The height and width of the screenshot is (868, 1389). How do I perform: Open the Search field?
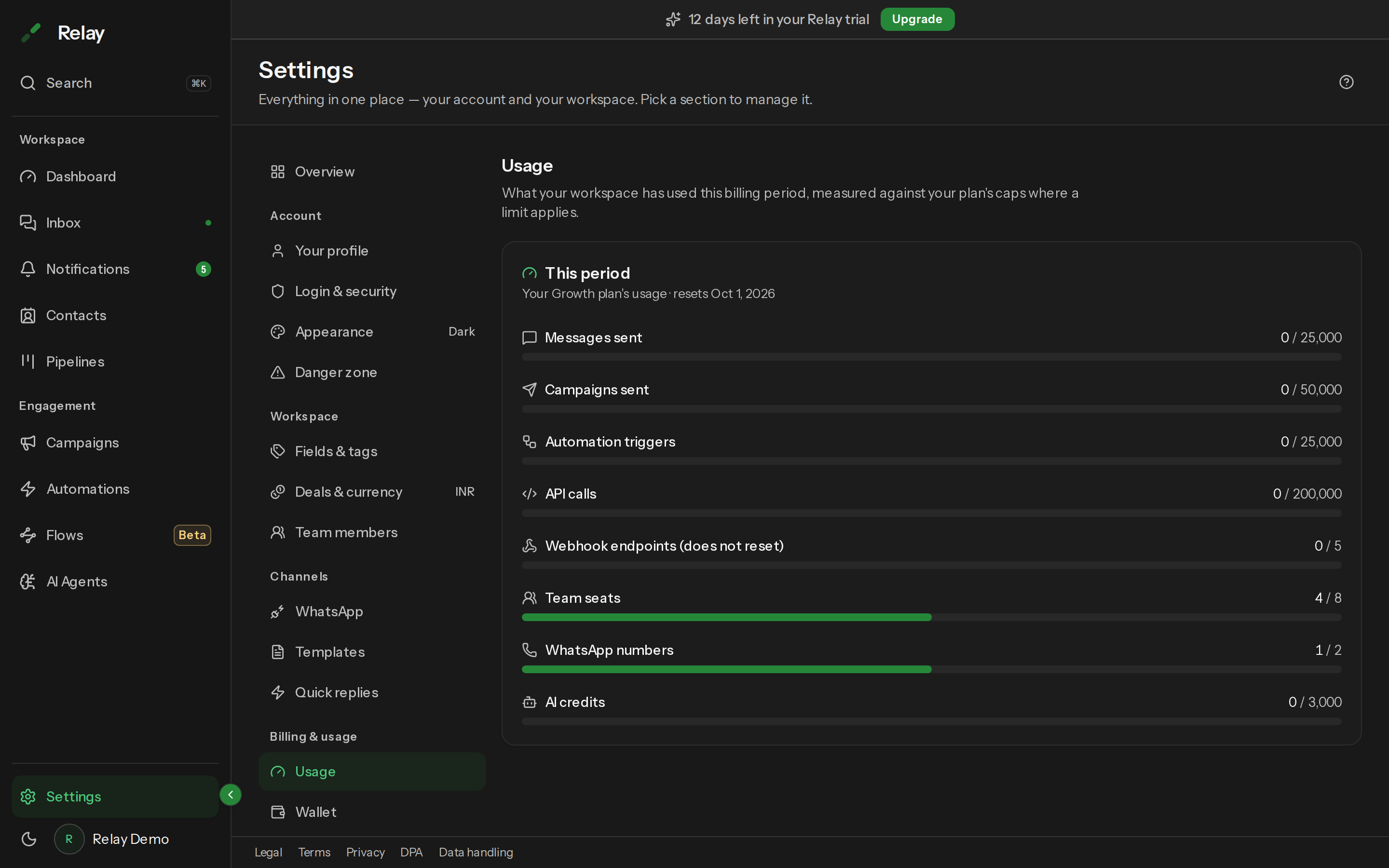point(115,82)
